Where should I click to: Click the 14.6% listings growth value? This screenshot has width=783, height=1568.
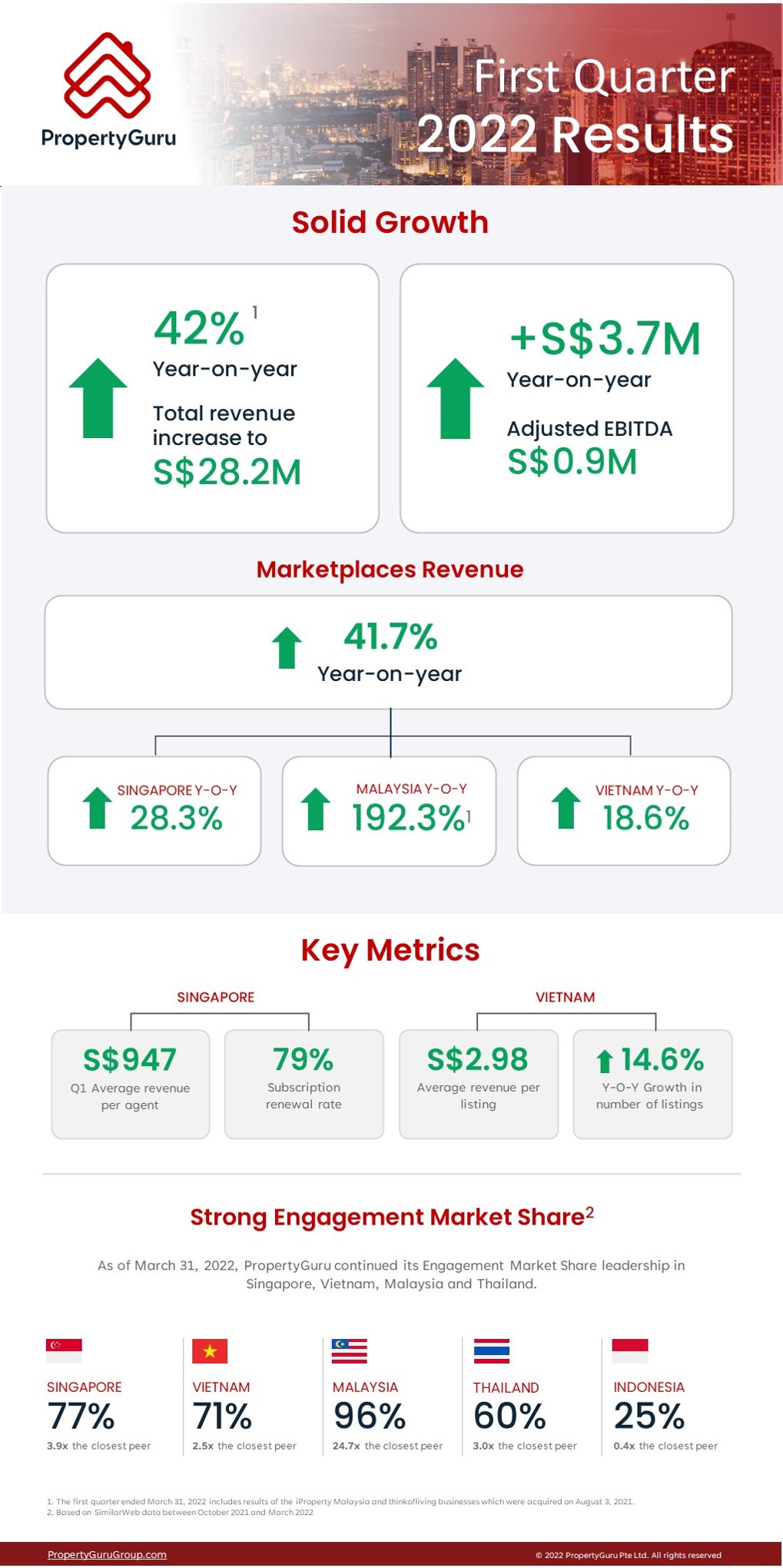662,1059
